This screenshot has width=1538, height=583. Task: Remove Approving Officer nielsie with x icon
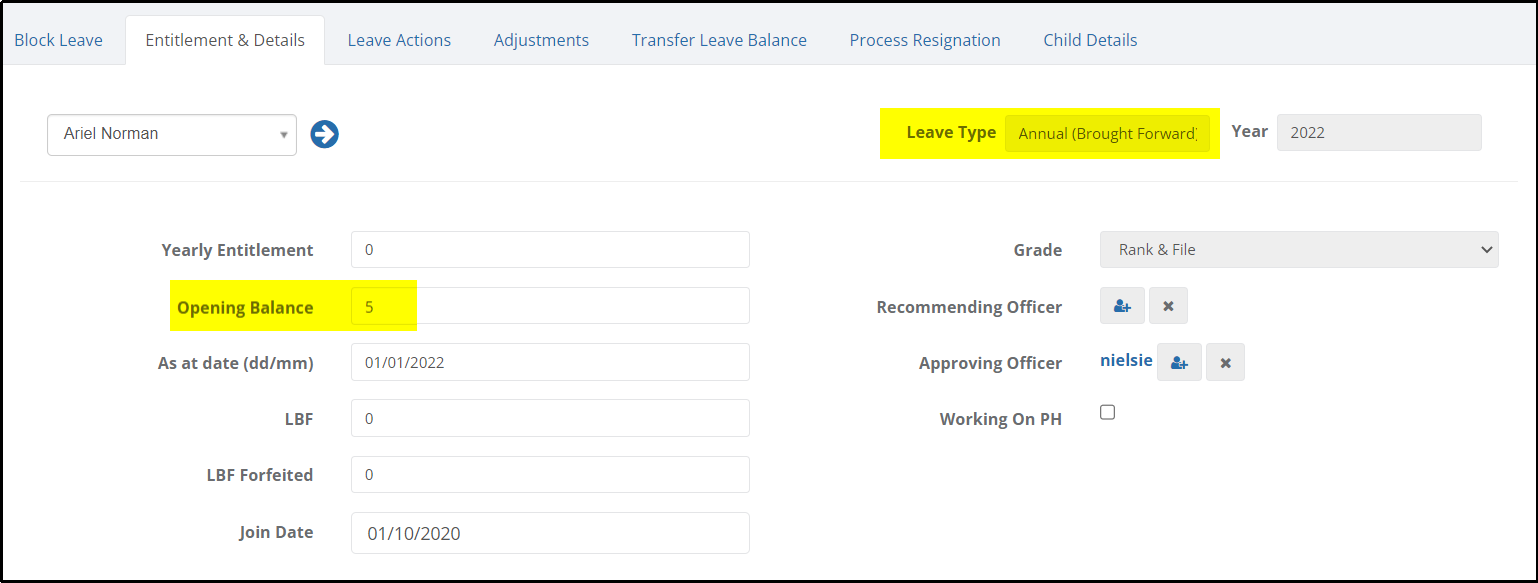1225,362
